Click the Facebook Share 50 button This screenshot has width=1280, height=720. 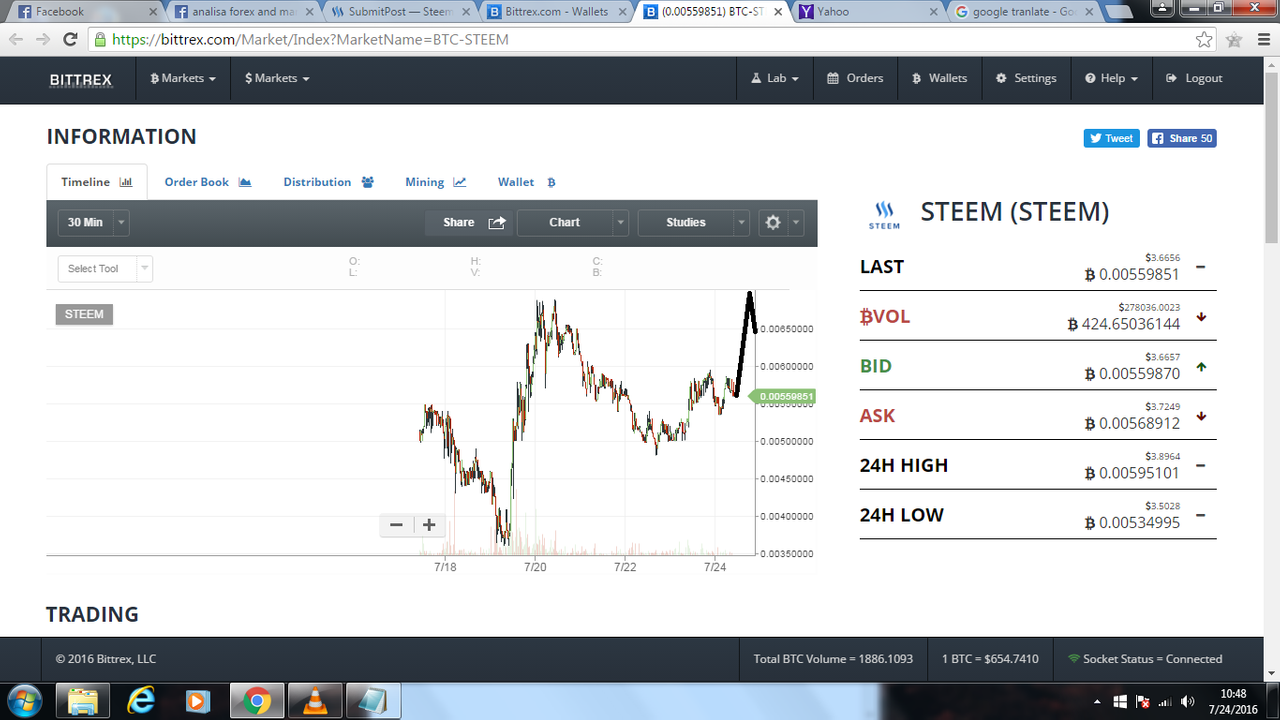pyautogui.click(x=1182, y=138)
